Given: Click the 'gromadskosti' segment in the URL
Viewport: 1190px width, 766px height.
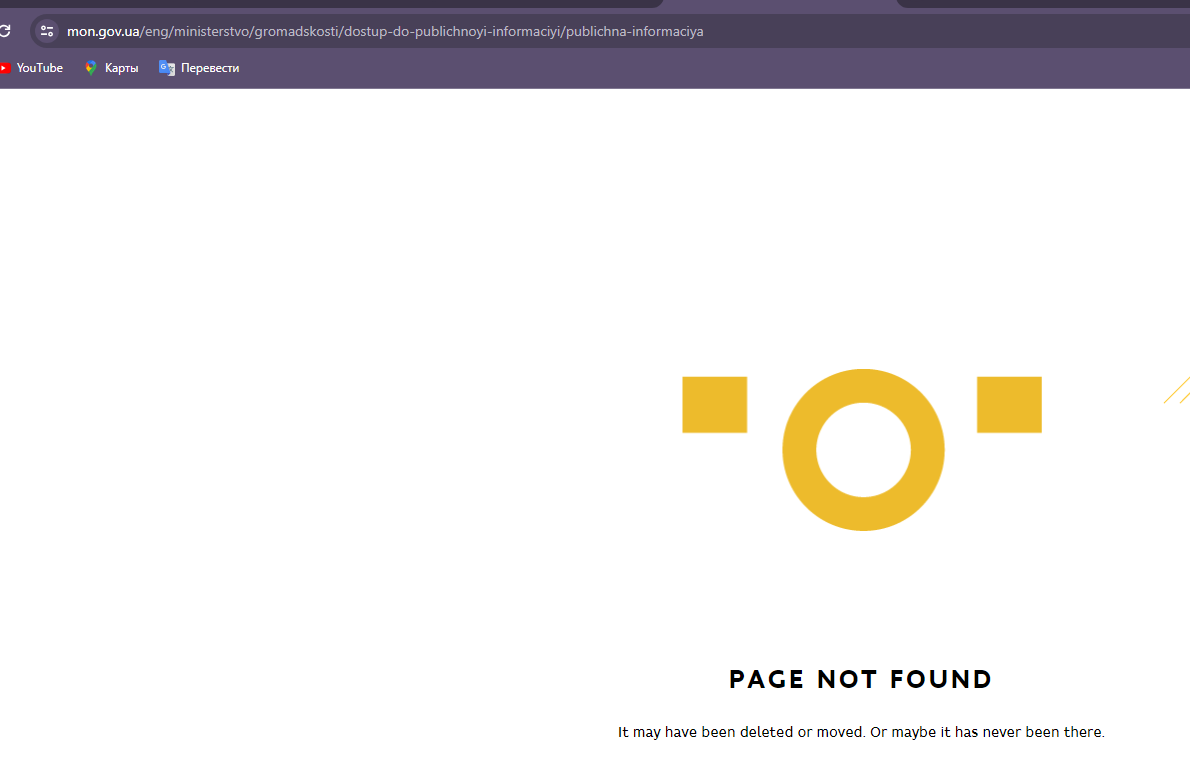Looking at the screenshot, I should click(298, 31).
